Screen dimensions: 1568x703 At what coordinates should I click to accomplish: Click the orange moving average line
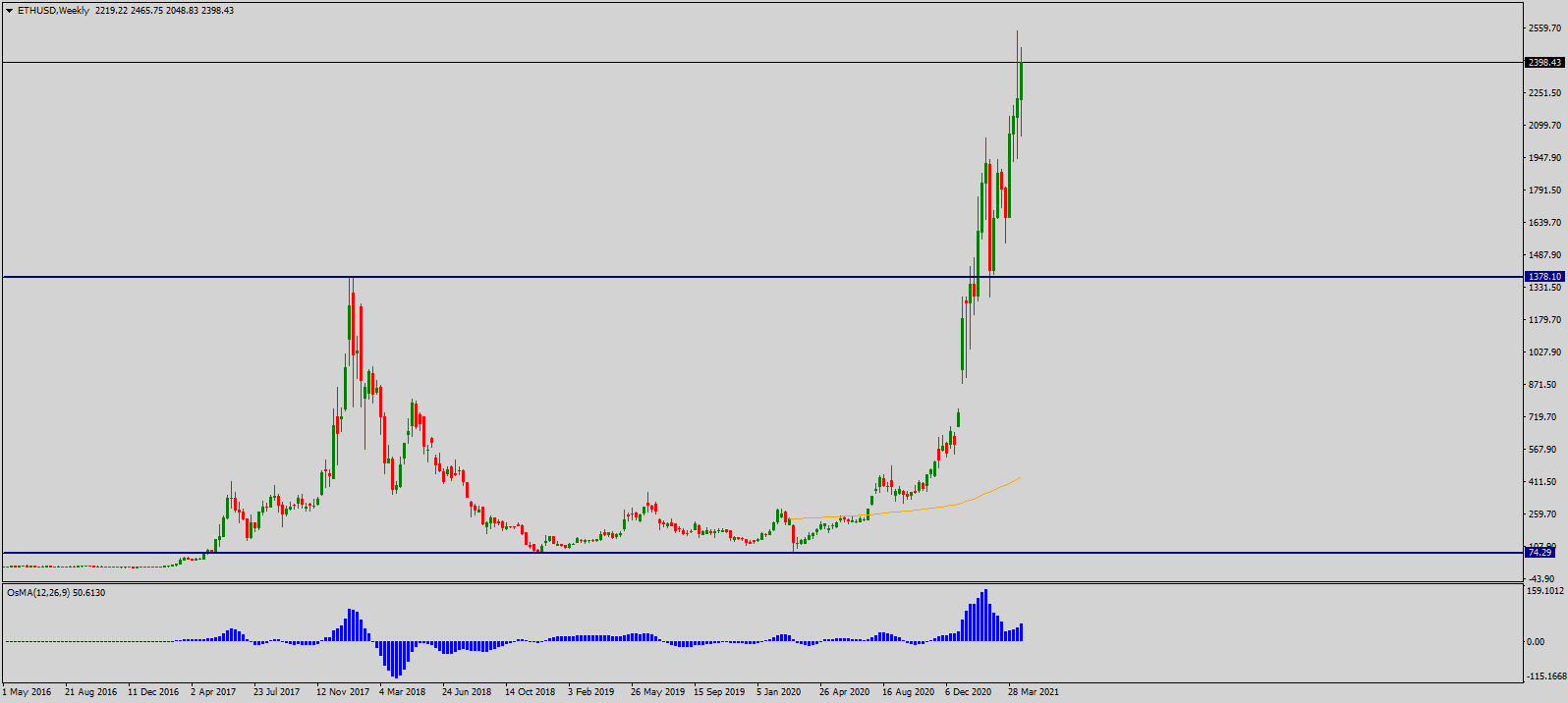point(982,495)
